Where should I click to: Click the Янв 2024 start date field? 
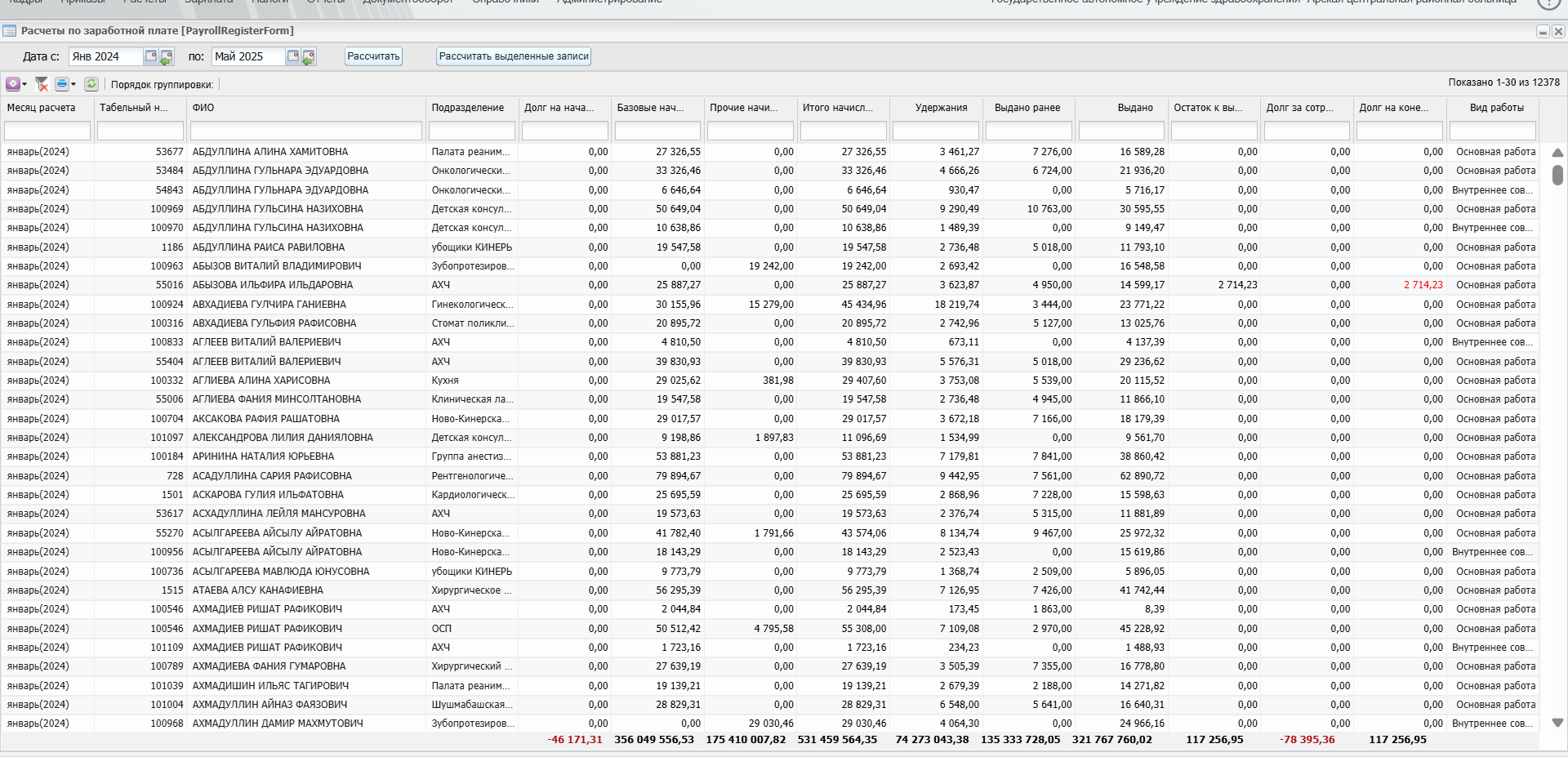pos(106,56)
